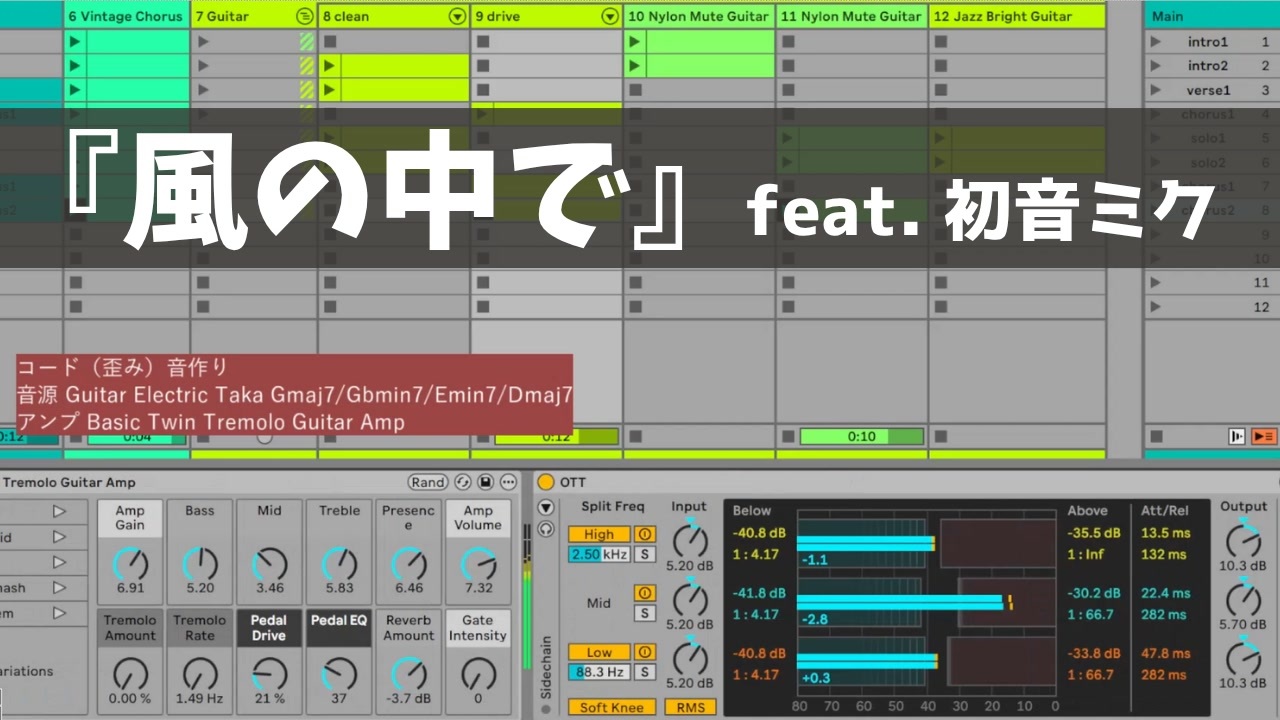Toggle the High split band button
Image resolution: width=1280 pixels, height=720 pixels.
(x=599, y=535)
